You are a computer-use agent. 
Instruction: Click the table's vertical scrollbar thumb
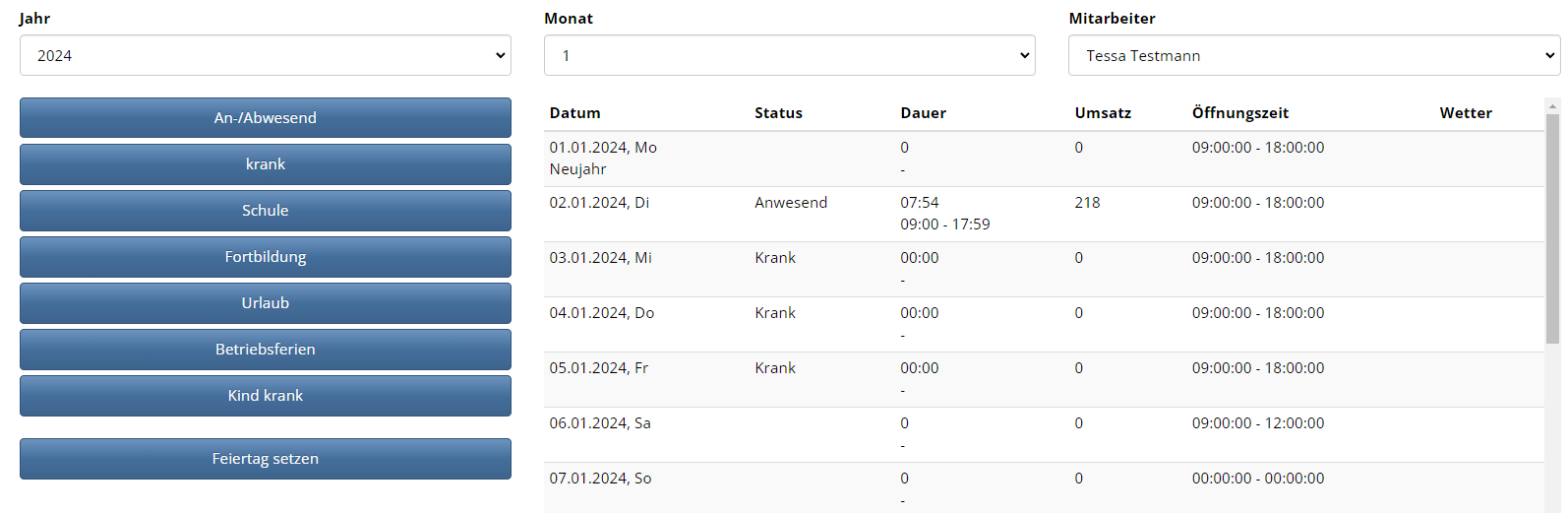(x=1552, y=228)
